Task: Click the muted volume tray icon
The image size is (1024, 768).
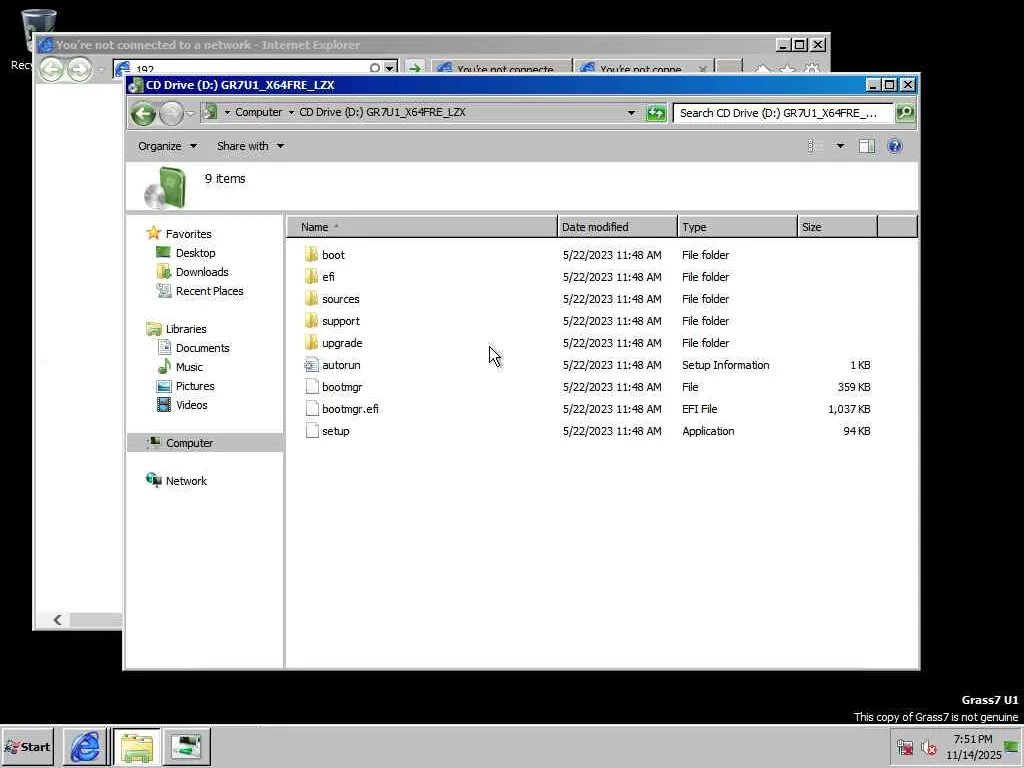Action: click(x=928, y=747)
